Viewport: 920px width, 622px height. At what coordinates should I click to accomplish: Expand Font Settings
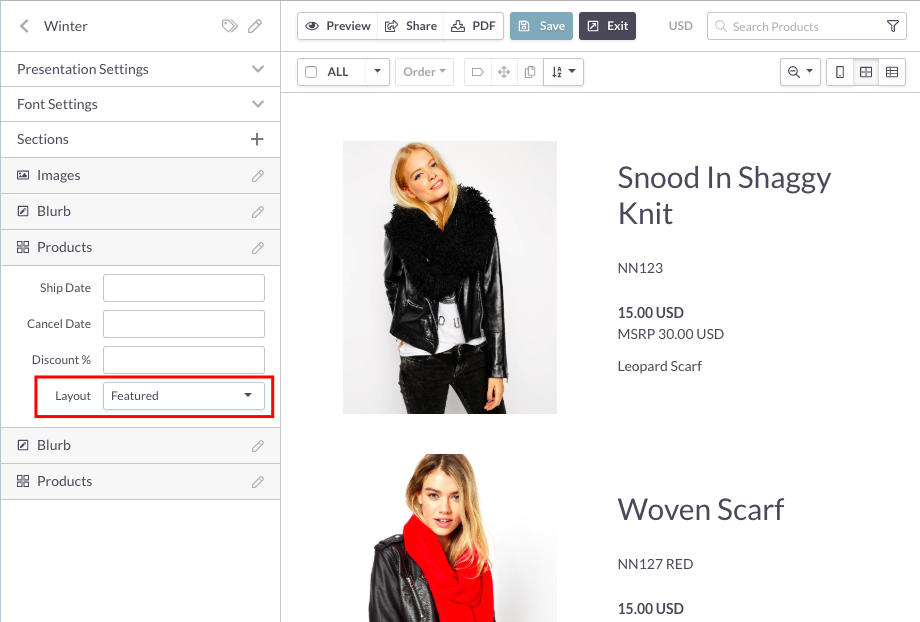pos(140,104)
